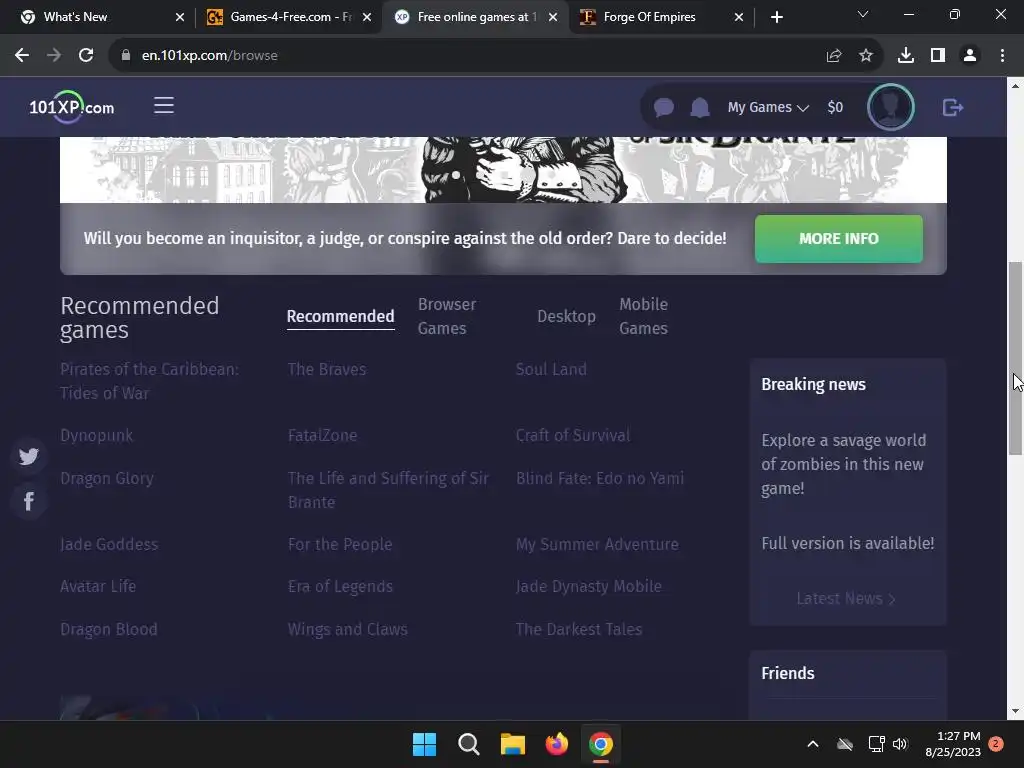Close the Games-4-Free.com tab
This screenshot has width=1024, height=768.
tap(367, 17)
